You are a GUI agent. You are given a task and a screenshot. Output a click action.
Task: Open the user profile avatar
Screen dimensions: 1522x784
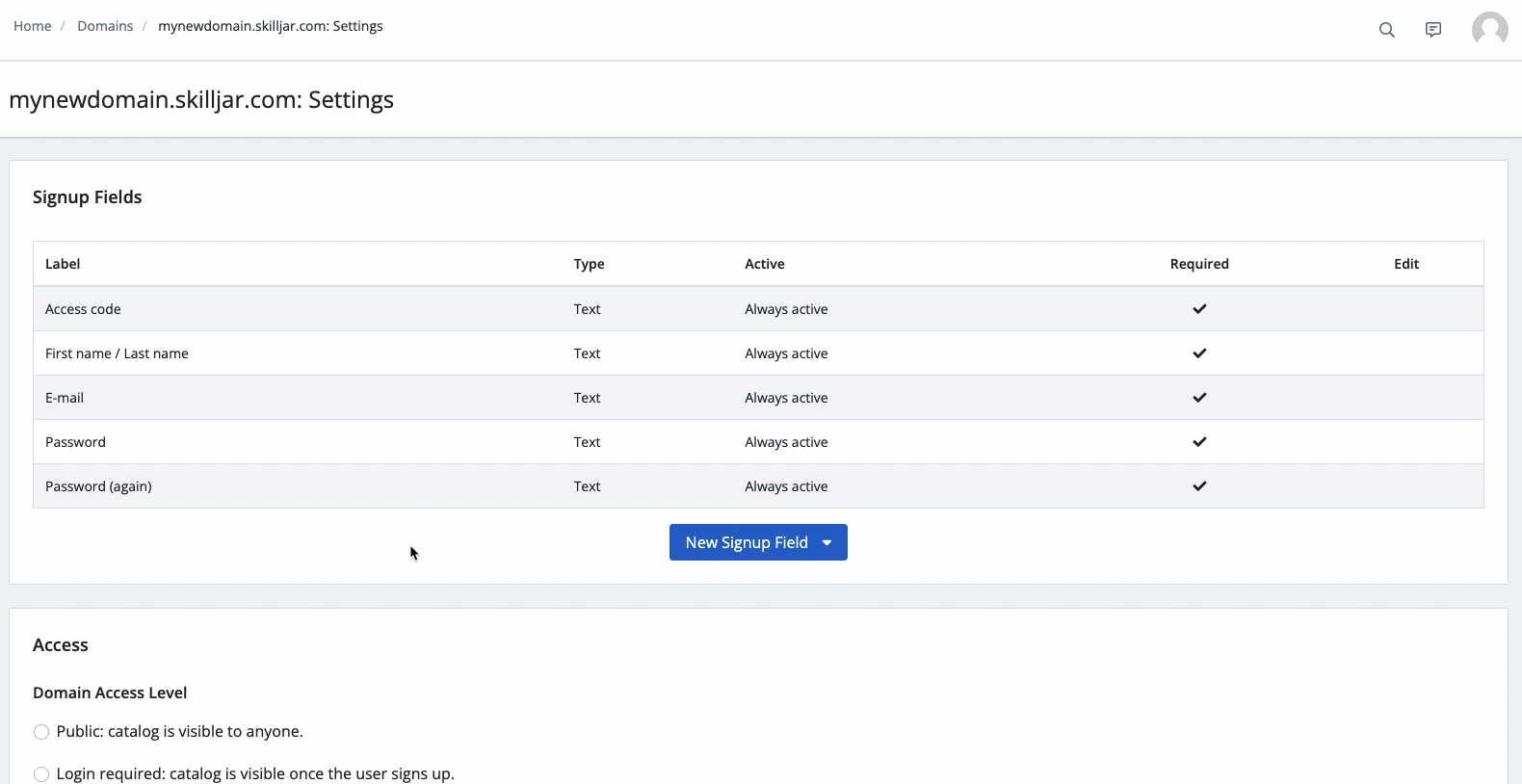[x=1489, y=30]
